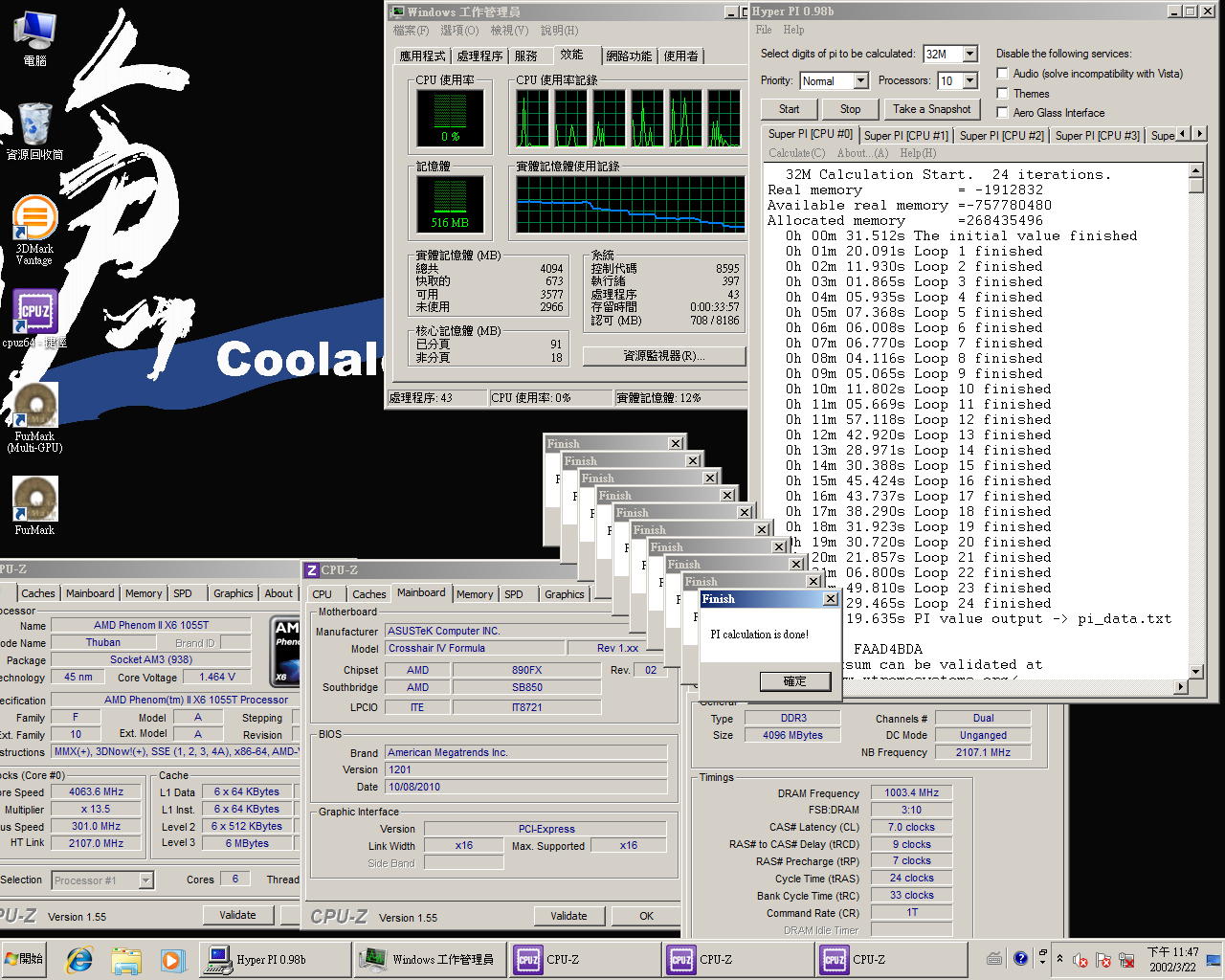Switch to the first CPU-Z taskbar item
This screenshot has height=980, width=1225.
tap(583, 959)
